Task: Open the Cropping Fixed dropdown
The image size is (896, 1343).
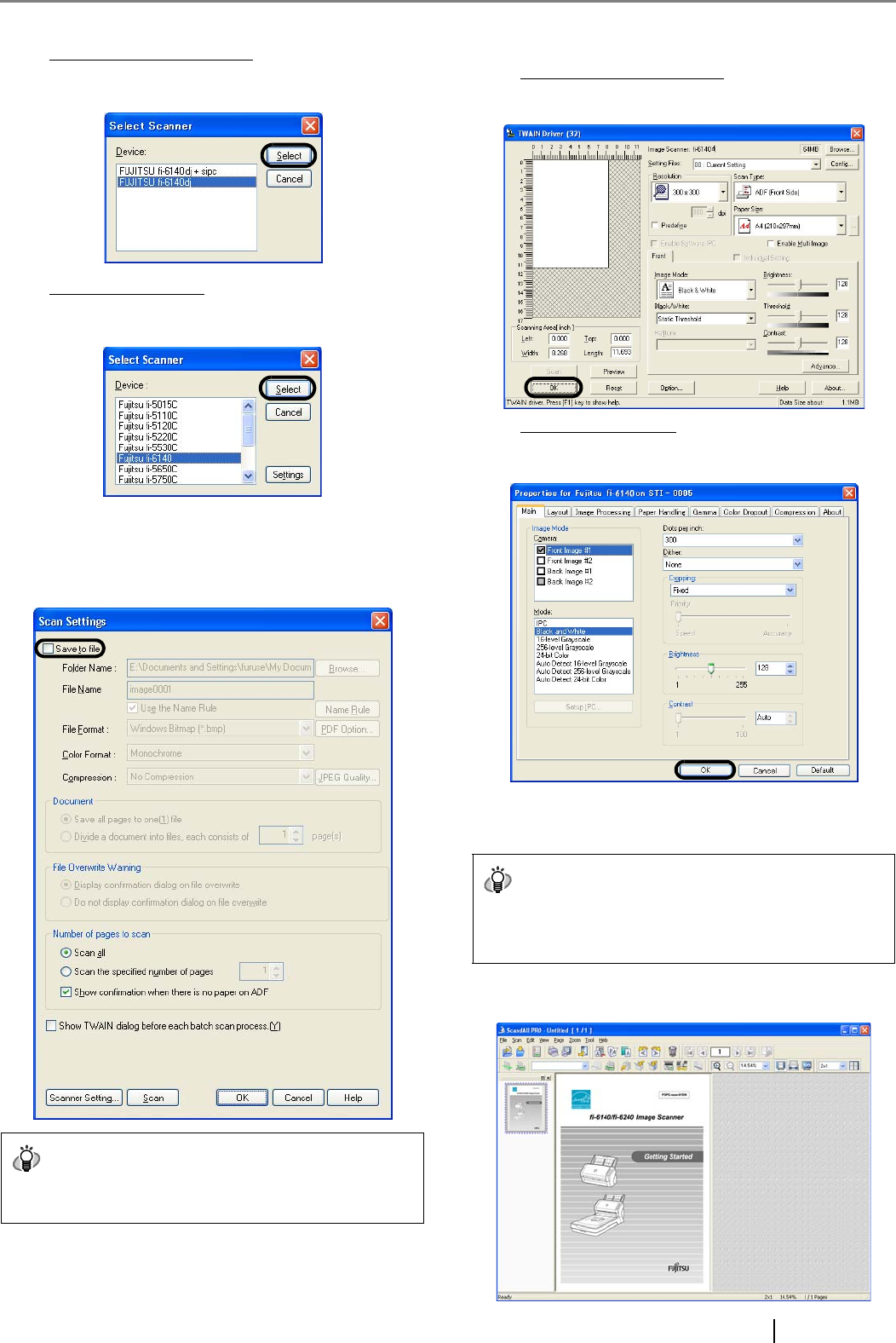Action: (790, 590)
